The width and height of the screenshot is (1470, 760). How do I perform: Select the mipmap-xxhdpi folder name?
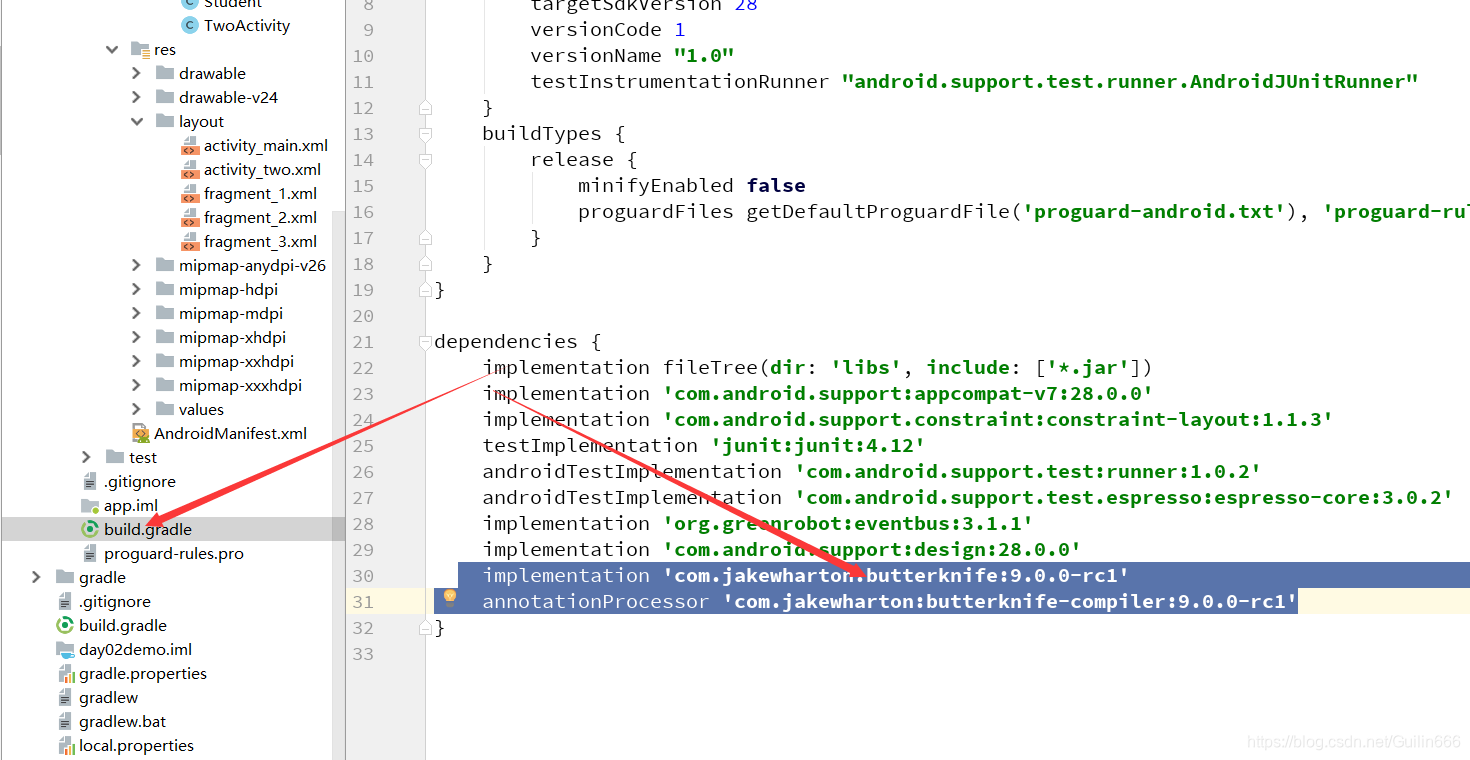pos(237,362)
